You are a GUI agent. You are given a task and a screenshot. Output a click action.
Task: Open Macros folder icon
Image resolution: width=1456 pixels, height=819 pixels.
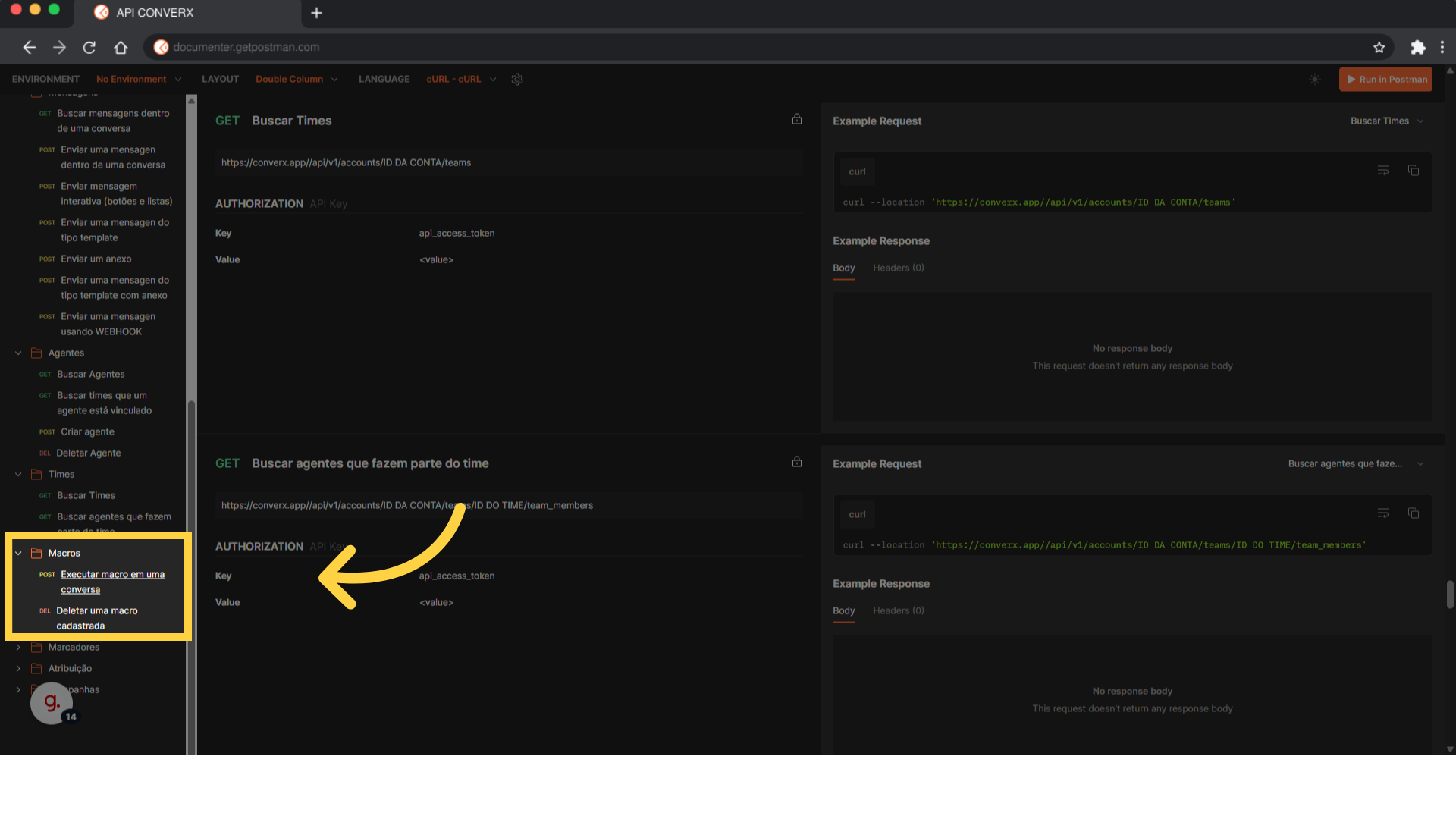36,553
